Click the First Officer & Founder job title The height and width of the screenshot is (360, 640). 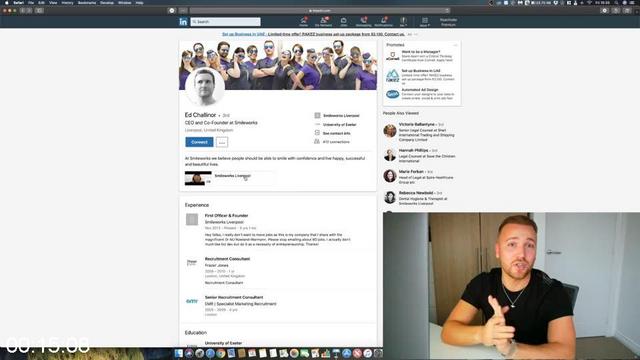227,216
